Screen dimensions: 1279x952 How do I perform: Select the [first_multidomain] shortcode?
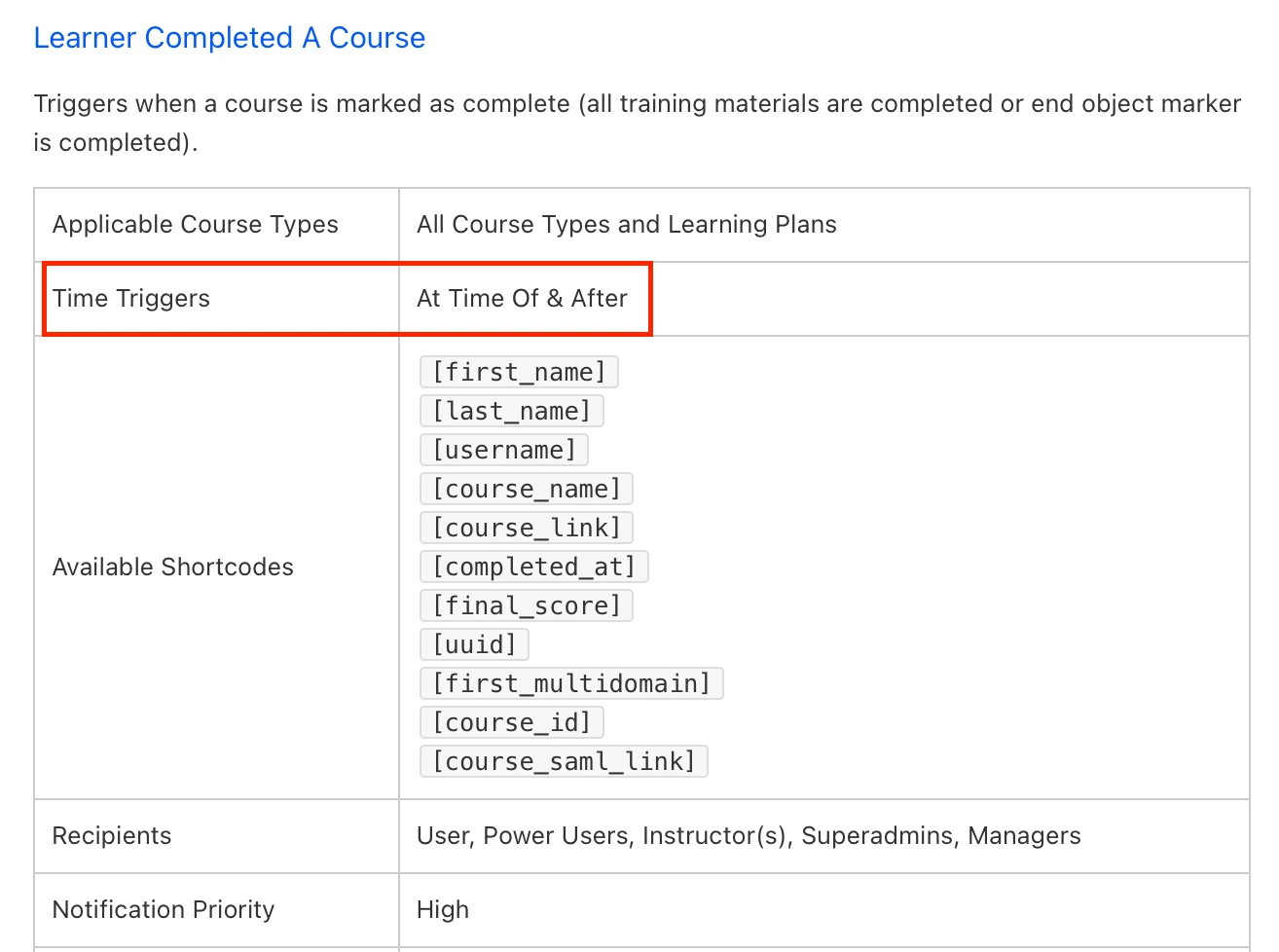[571, 683]
